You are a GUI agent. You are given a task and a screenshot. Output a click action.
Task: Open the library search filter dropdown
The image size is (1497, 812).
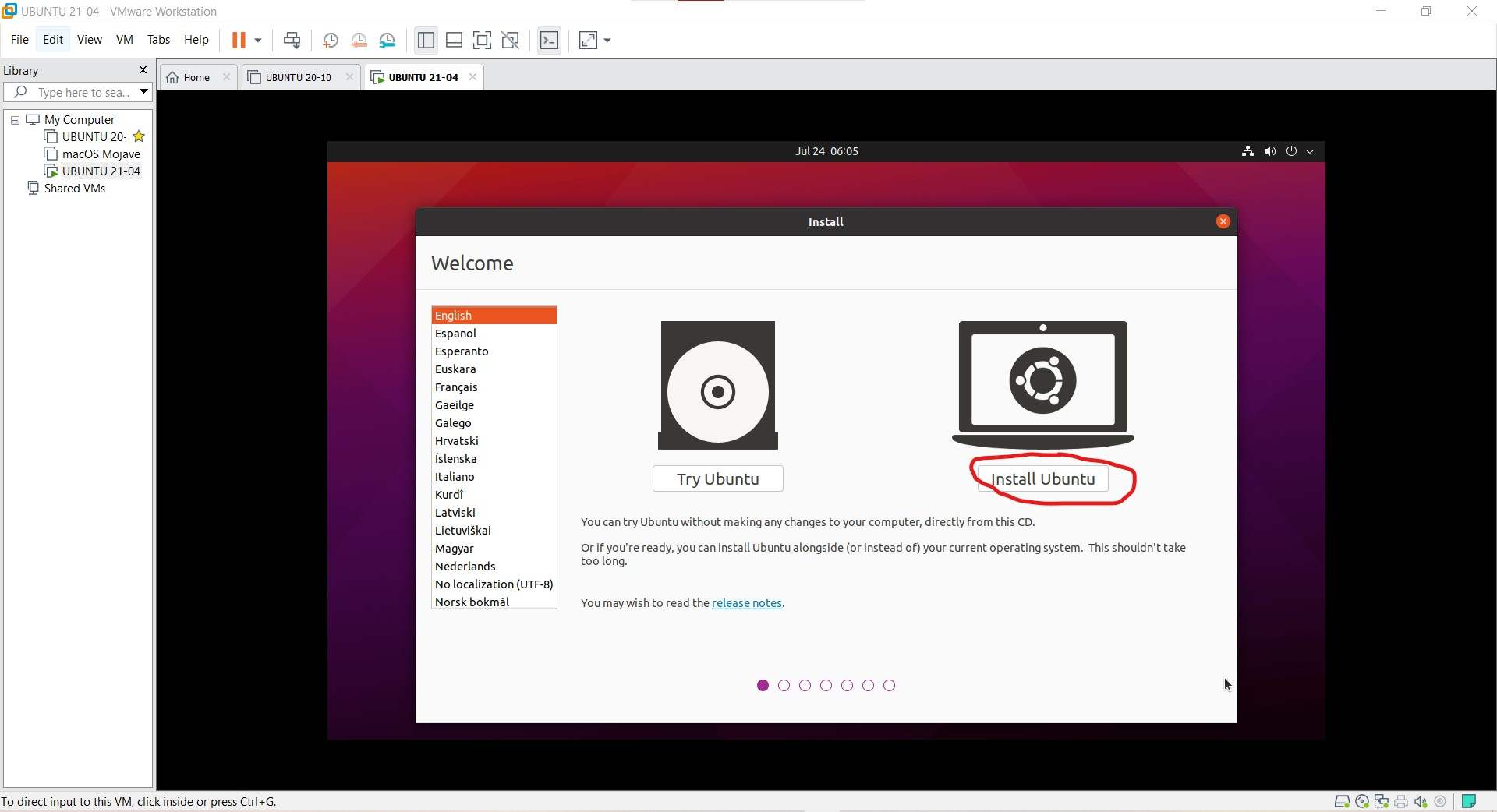[x=143, y=92]
